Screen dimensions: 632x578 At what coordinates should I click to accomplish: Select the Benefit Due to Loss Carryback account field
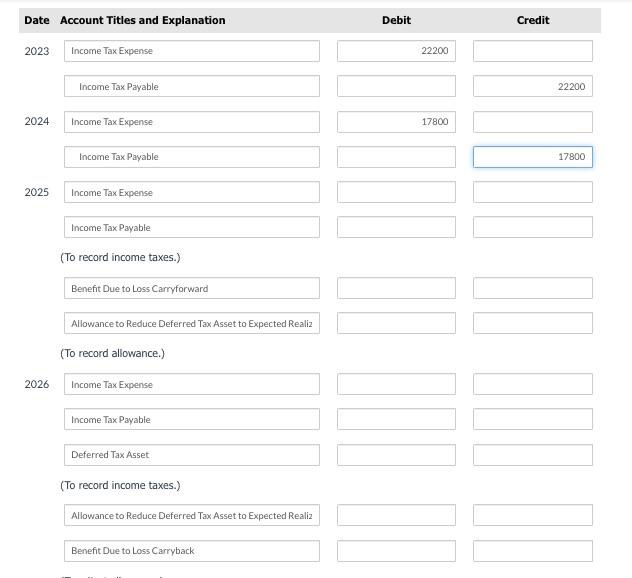point(192,551)
